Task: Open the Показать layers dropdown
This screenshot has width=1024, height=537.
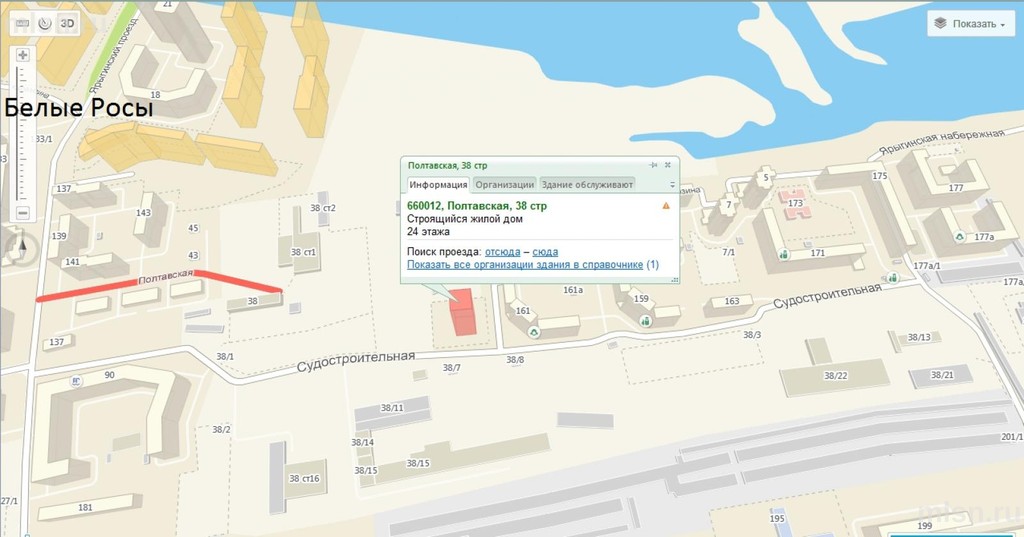Action: (969, 24)
